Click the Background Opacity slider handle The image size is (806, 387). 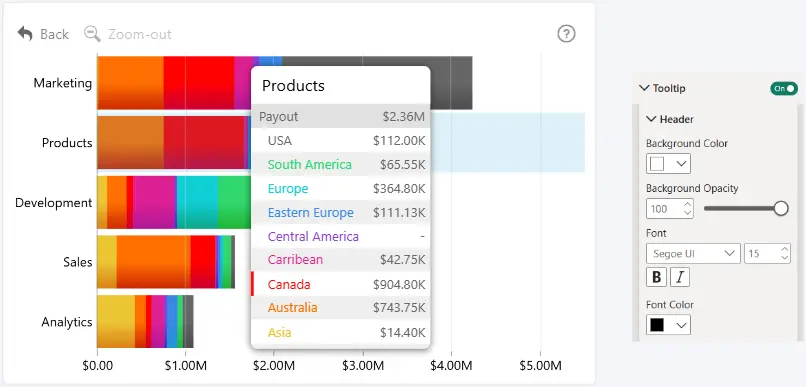[781, 208]
